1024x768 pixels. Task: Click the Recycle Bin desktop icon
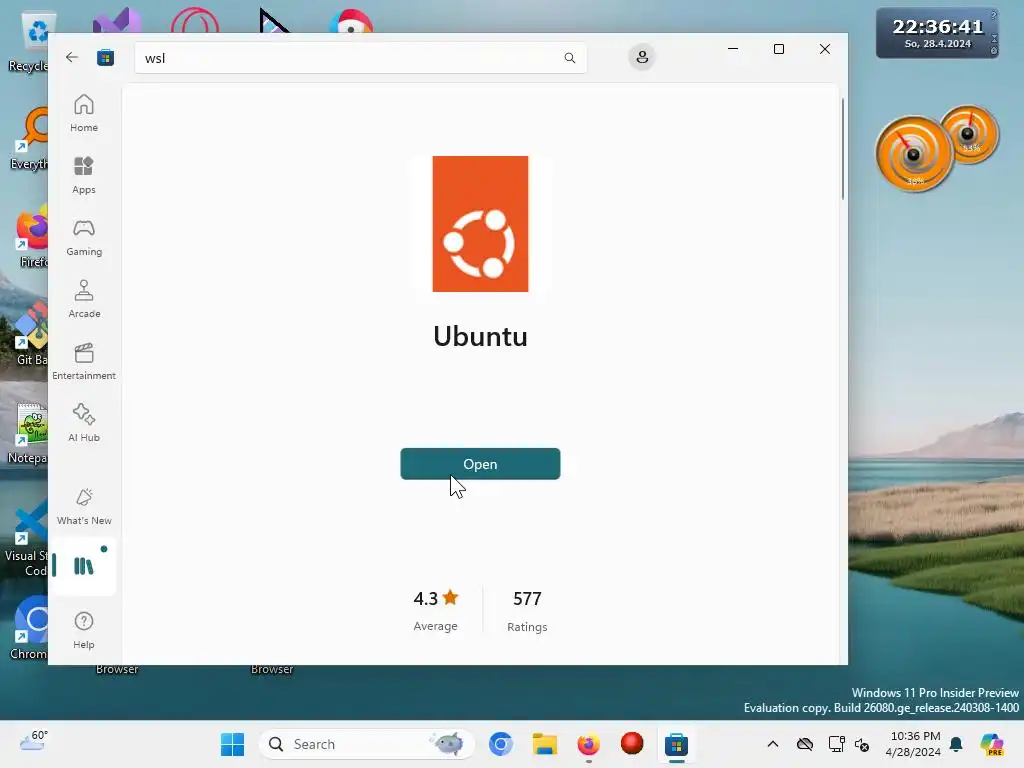[x=31, y=42]
